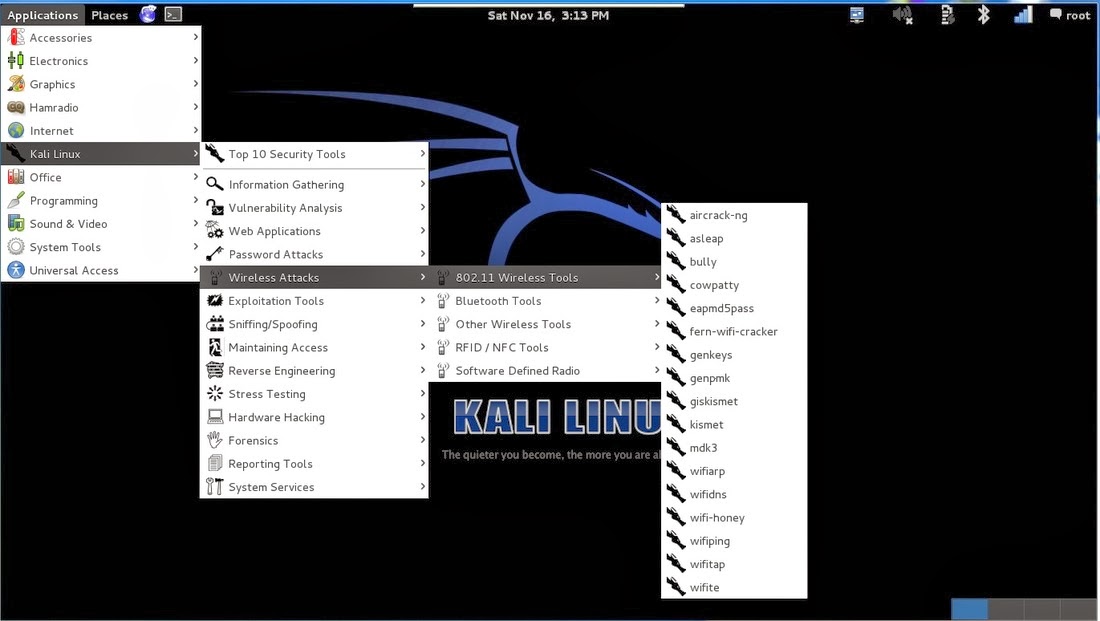Viewport: 1100px width, 621px height.
Task: Open the Office category
Action: (x=101, y=178)
